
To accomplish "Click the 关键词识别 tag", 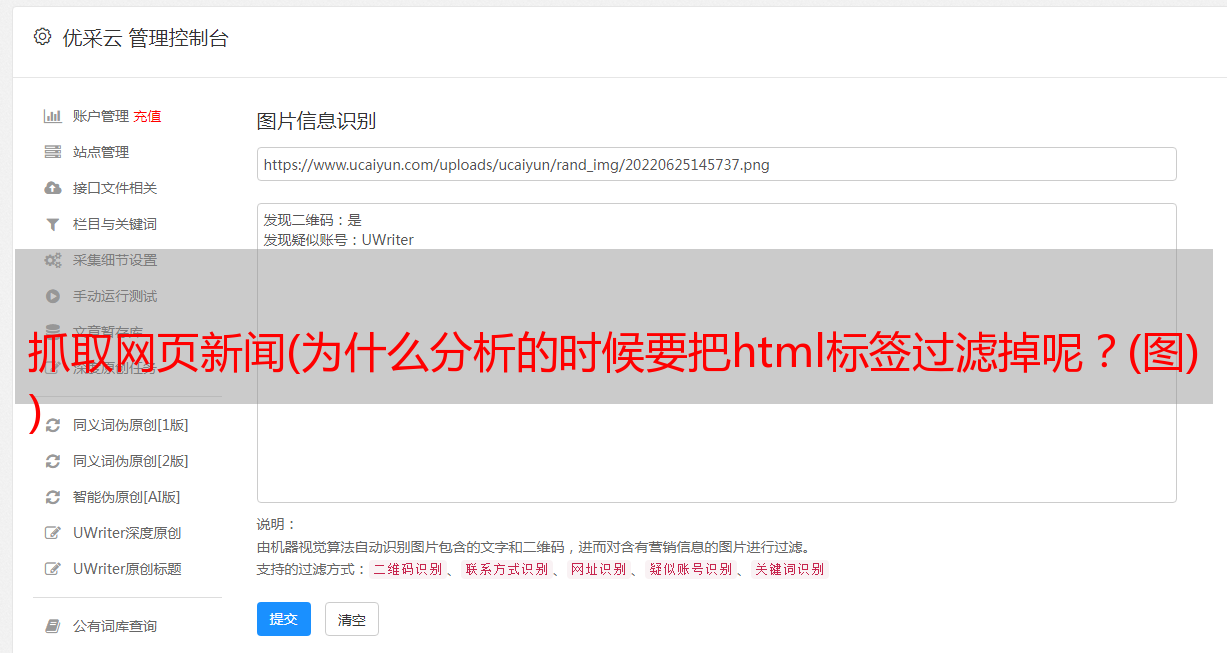I will [x=790, y=569].
